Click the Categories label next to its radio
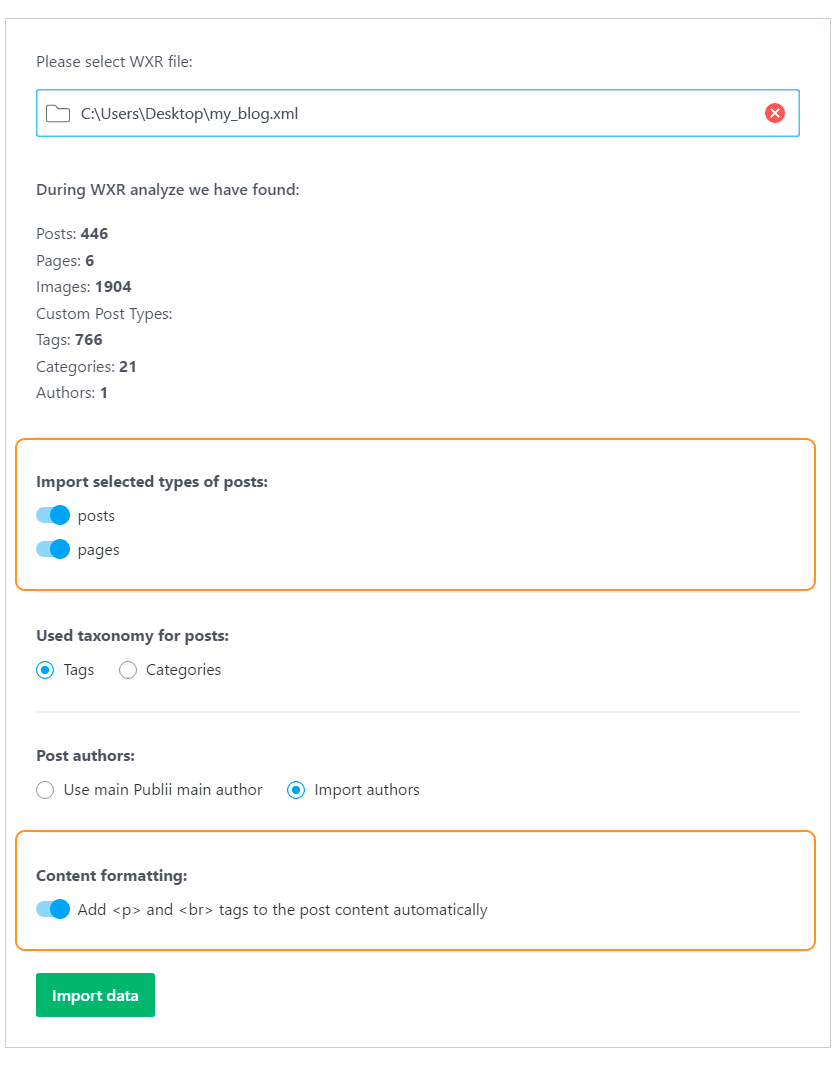The width and height of the screenshot is (832, 1068). pos(185,670)
